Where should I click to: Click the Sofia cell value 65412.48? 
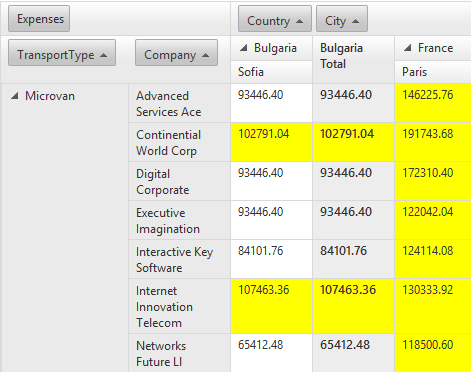pyautogui.click(x=271, y=353)
